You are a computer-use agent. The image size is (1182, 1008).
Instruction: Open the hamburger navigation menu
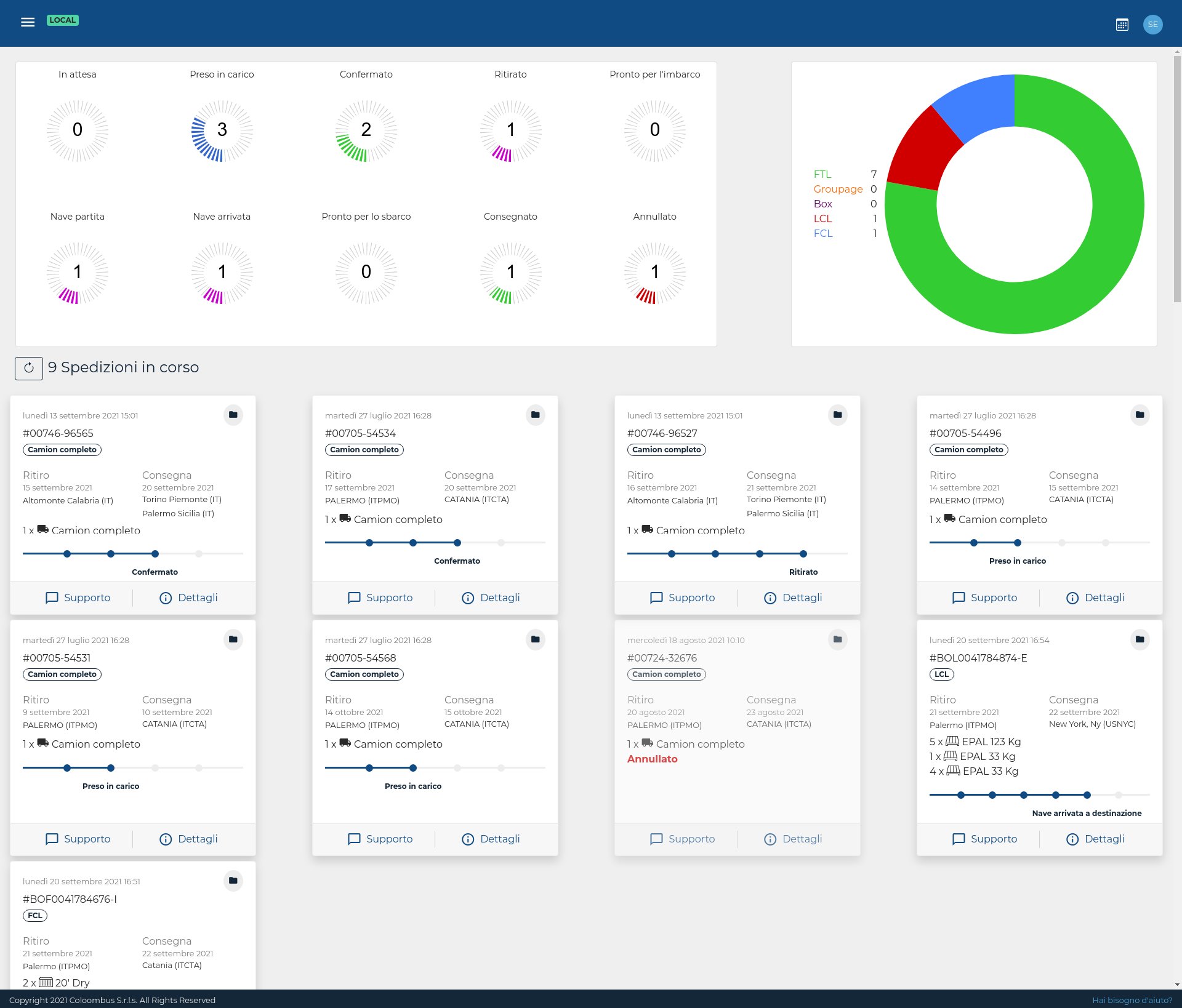coord(27,22)
